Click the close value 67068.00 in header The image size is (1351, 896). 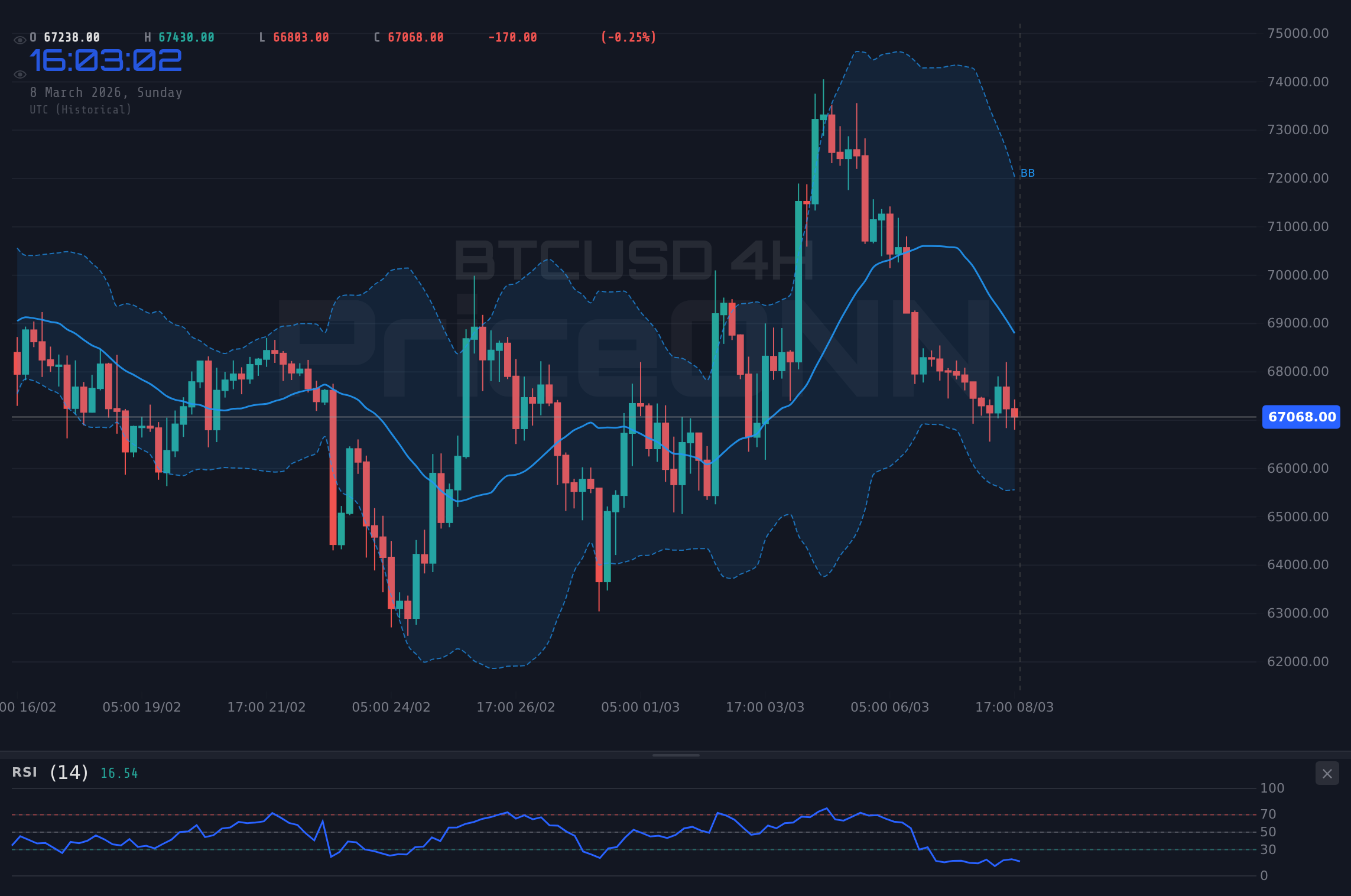(x=416, y=37)
